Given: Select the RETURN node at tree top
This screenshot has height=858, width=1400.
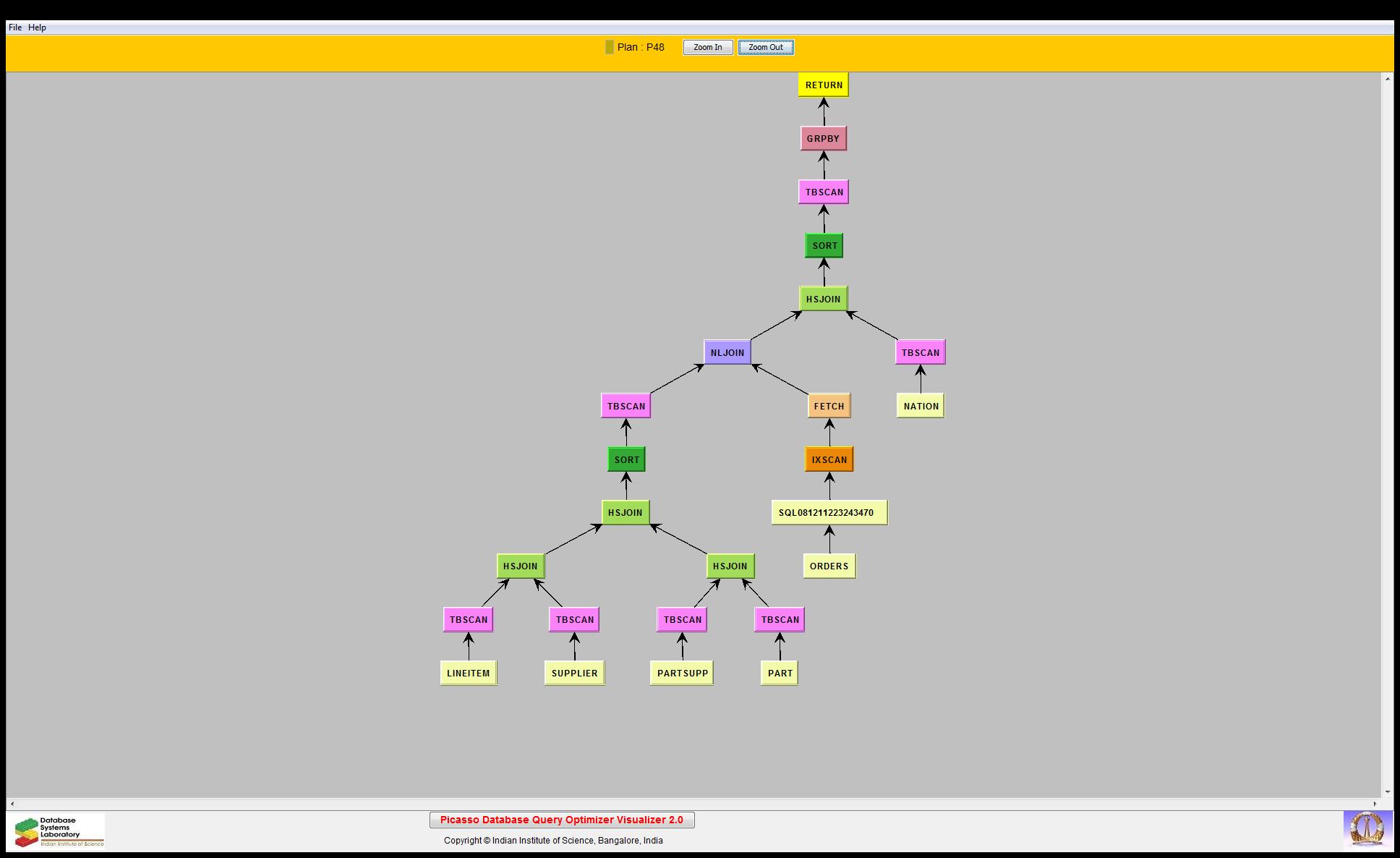Looking at the screenshot, I should coord(823,85).
